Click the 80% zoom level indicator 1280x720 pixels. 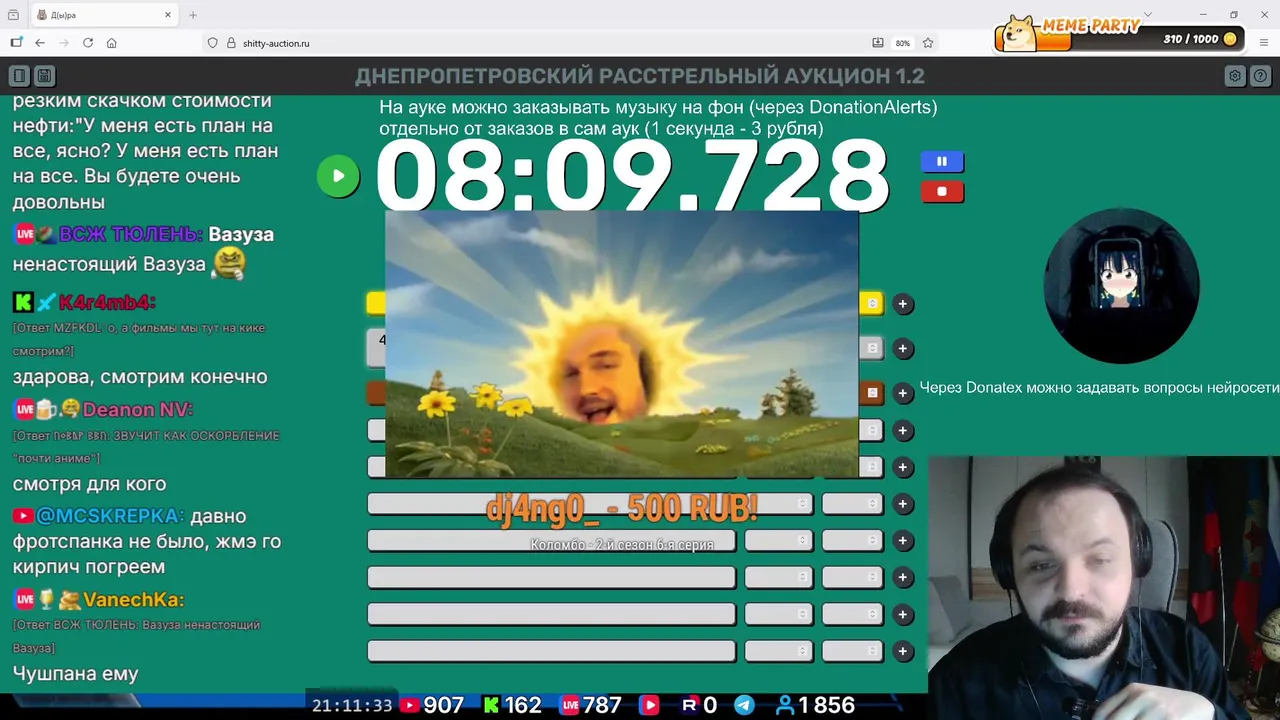pyautogui.click(x=903, y=43)
